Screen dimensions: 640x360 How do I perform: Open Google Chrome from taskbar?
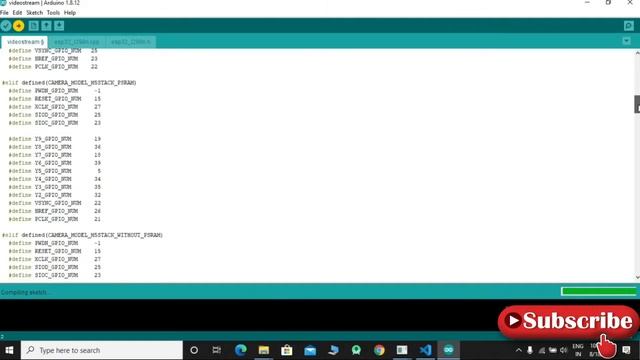pos(379,350)
